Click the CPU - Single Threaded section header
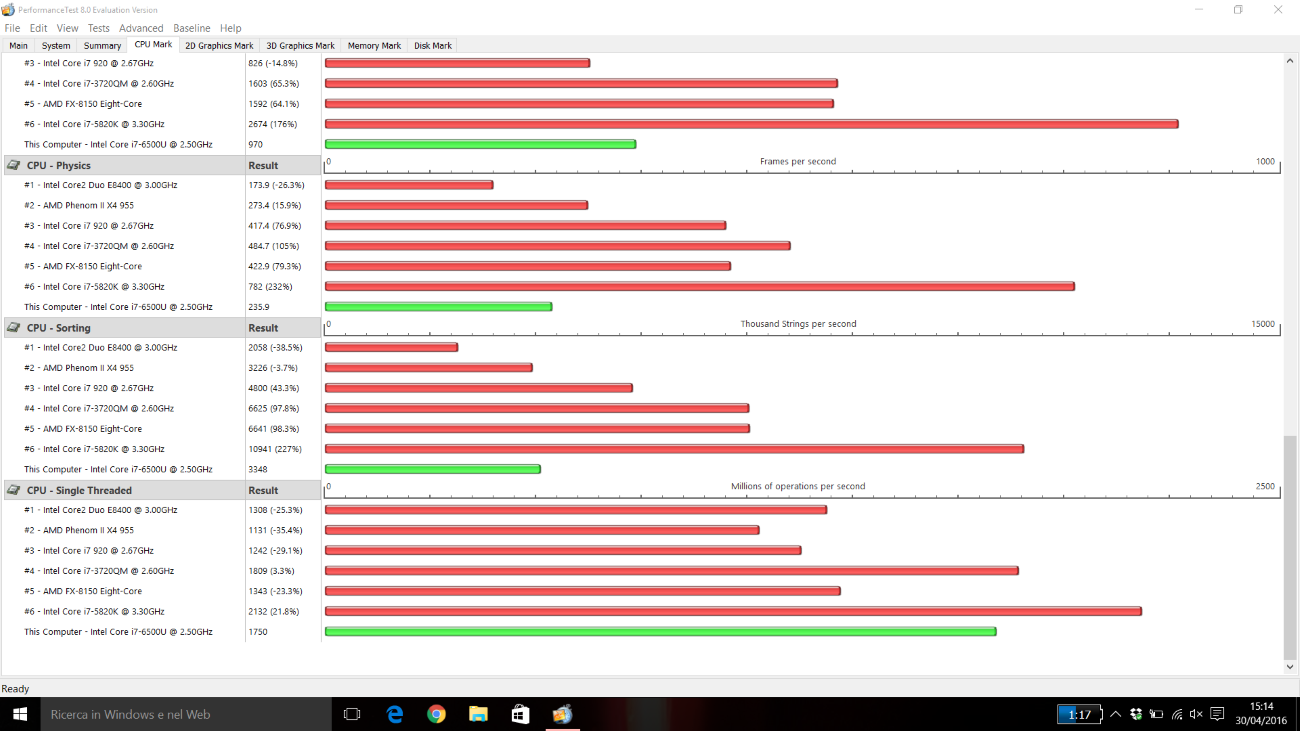This screenshot has width=1300, height=731. 124,490
